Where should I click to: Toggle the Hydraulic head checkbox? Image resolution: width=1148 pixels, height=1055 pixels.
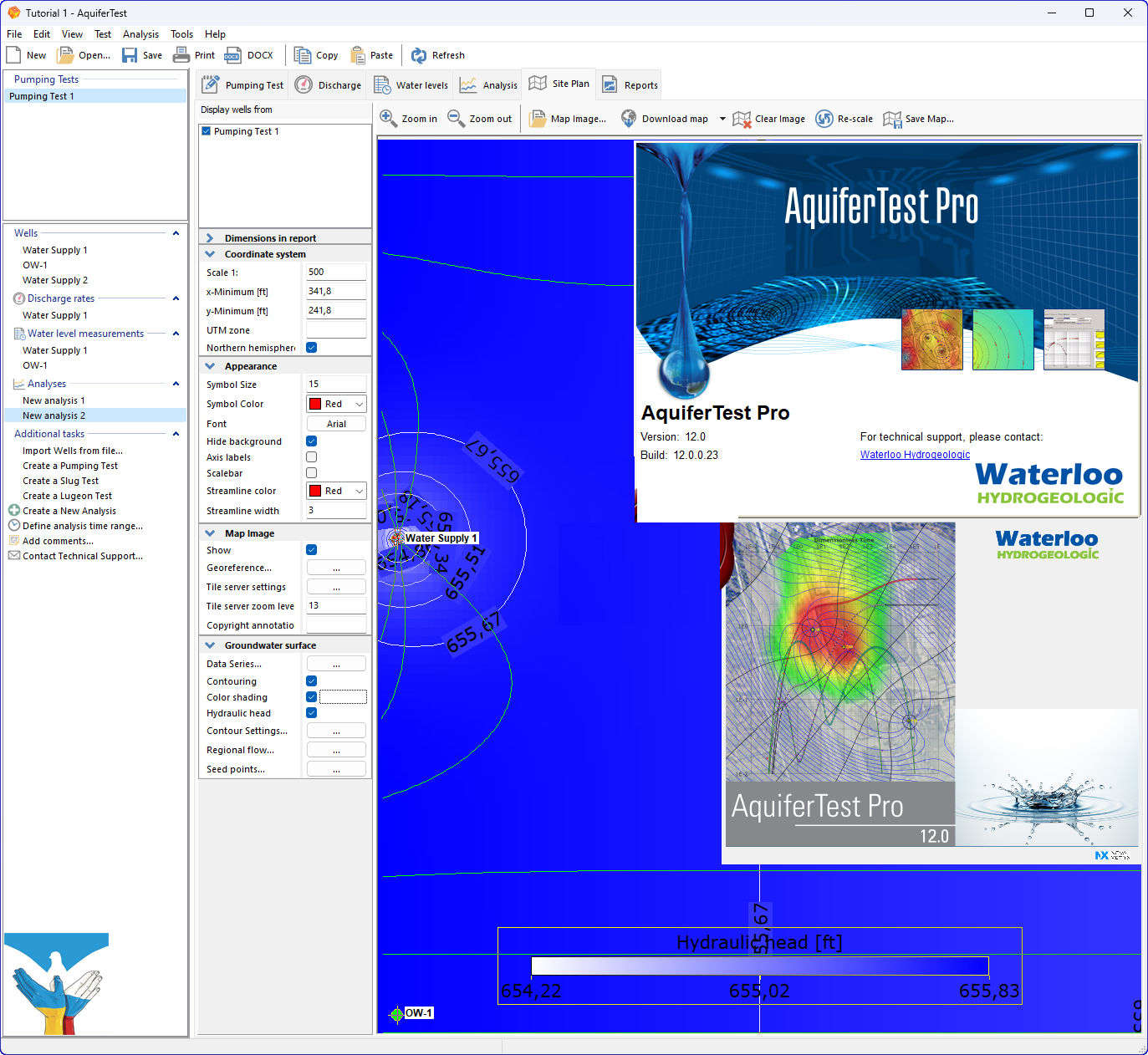coord(311,712)
